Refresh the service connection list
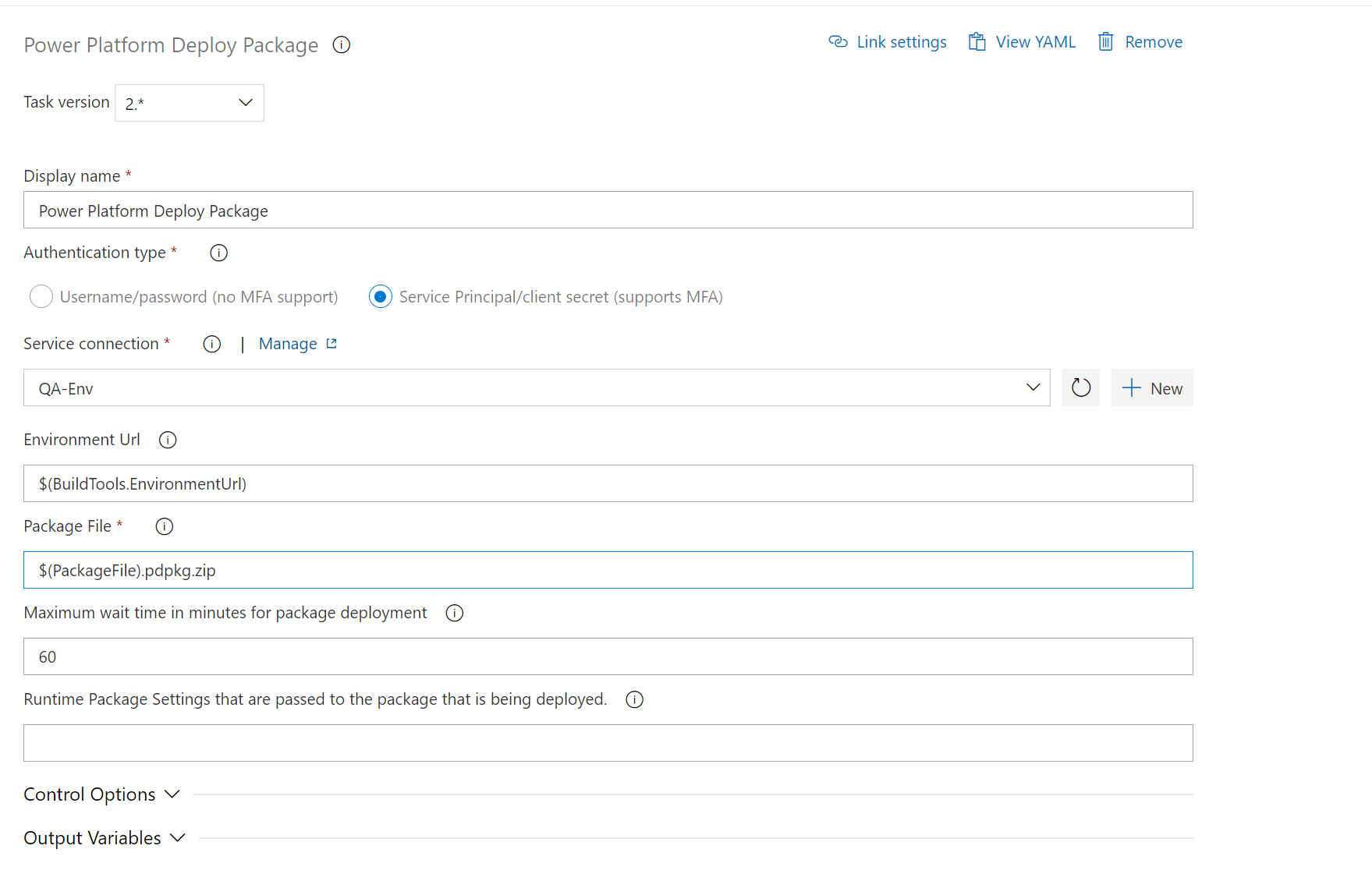 tap(1080, 387)
